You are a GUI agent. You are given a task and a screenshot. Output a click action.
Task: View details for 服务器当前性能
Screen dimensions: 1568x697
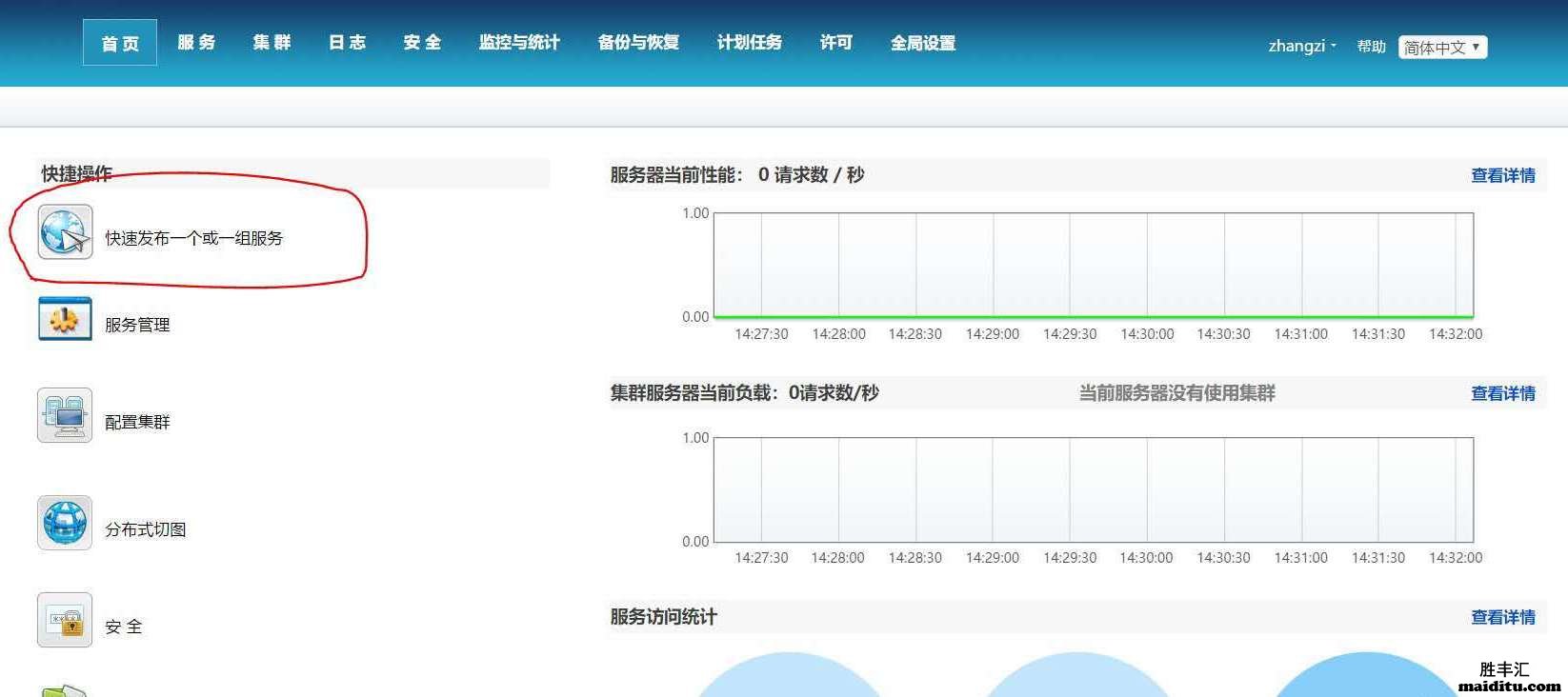pyautogui.click(x=1503, y=175)
